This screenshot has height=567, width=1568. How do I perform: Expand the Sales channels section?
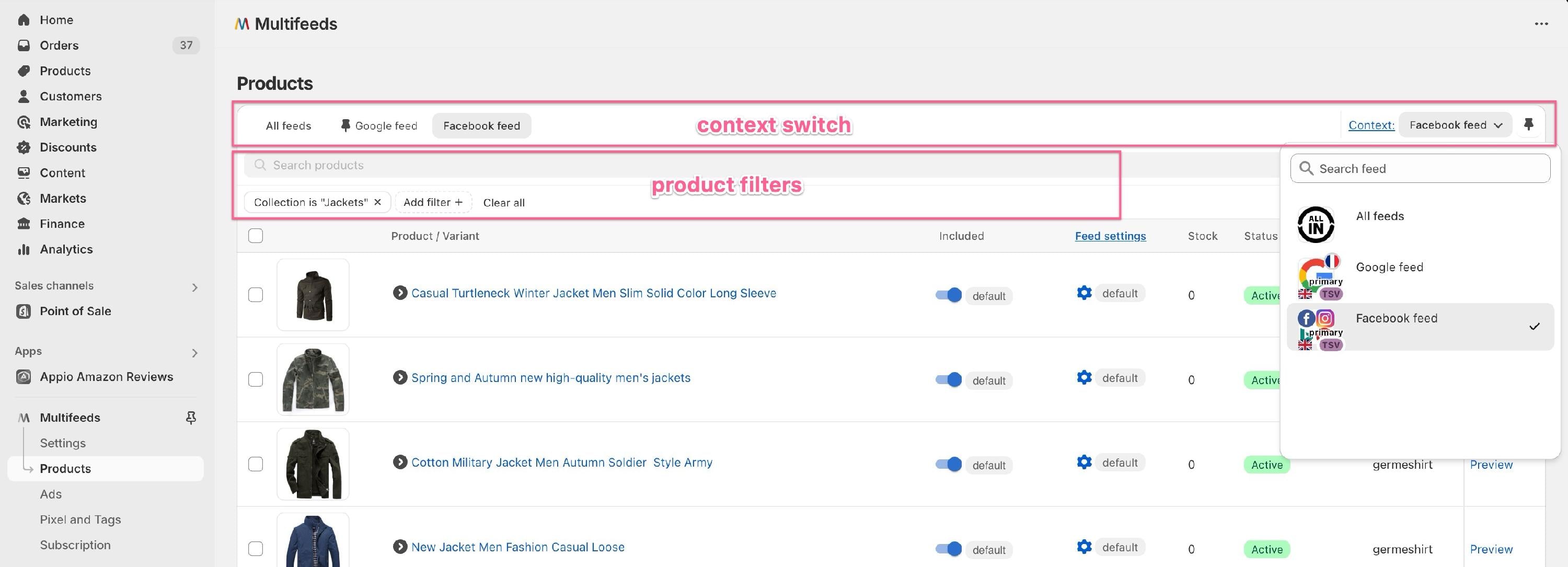point(195,287)
